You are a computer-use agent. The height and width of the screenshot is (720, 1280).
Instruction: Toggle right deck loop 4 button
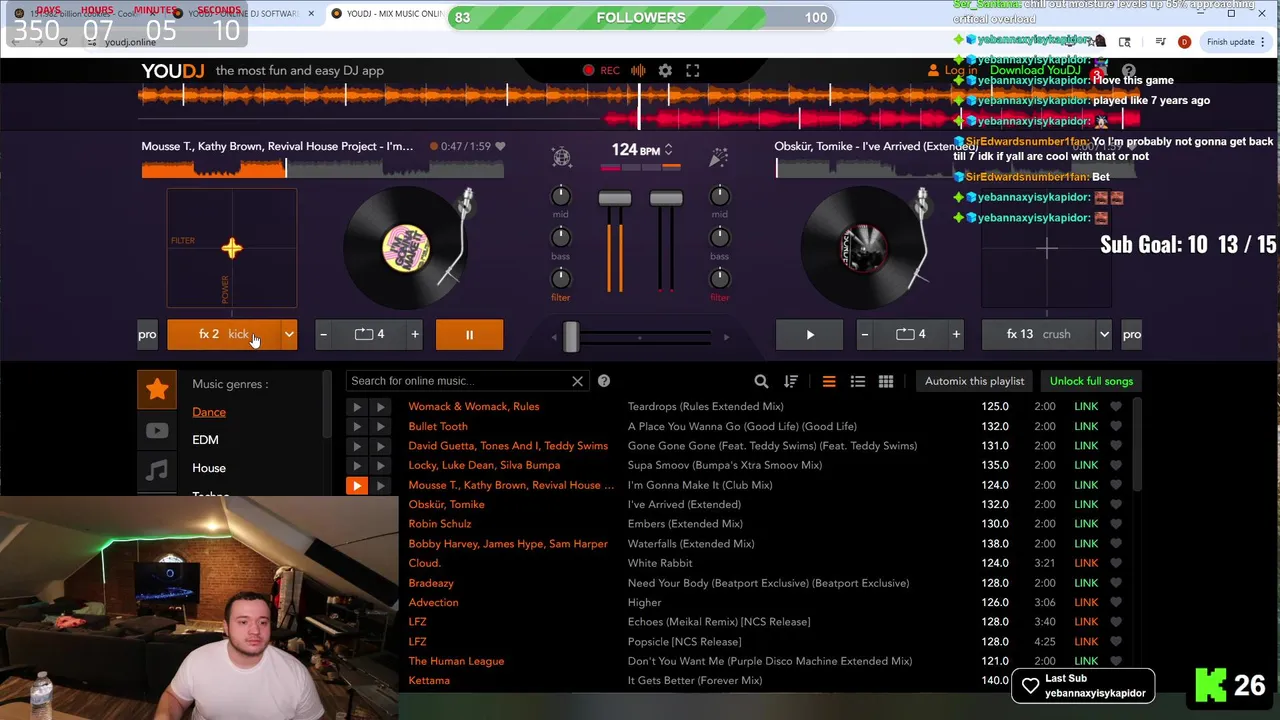tap(910, 335)
